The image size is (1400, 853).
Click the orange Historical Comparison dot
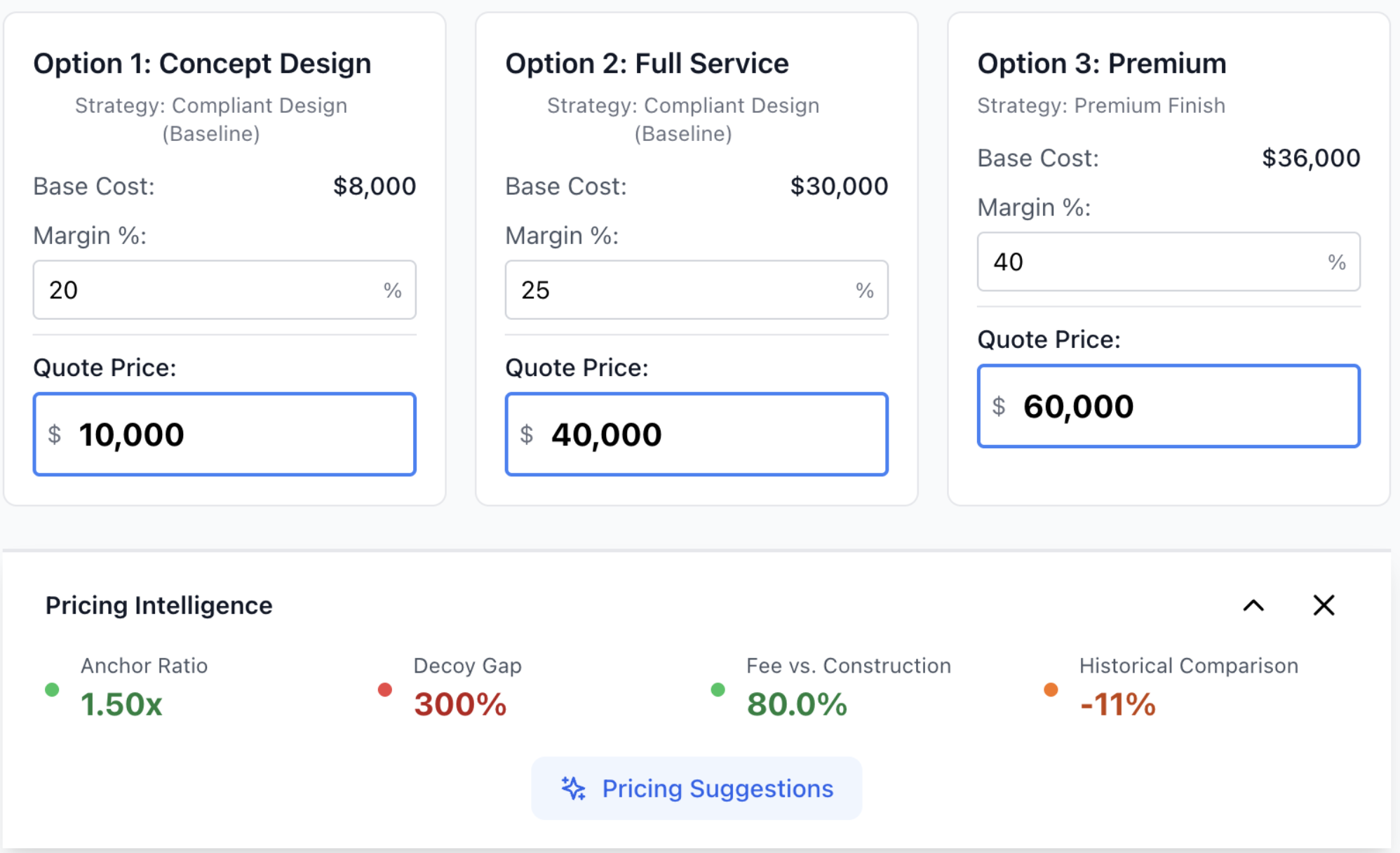tap(1050, 690)
